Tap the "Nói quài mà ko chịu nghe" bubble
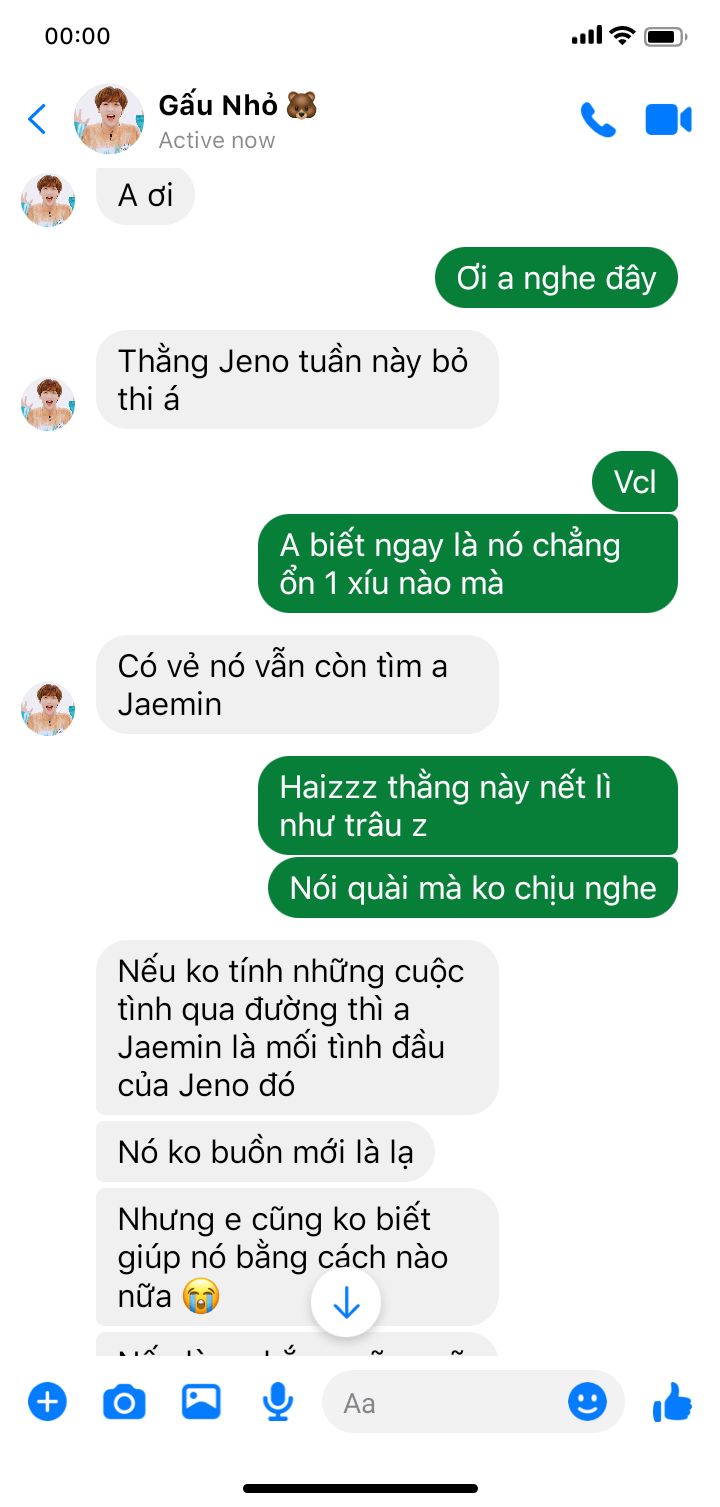Viewport: 720px width, 1507px height. 472,888
